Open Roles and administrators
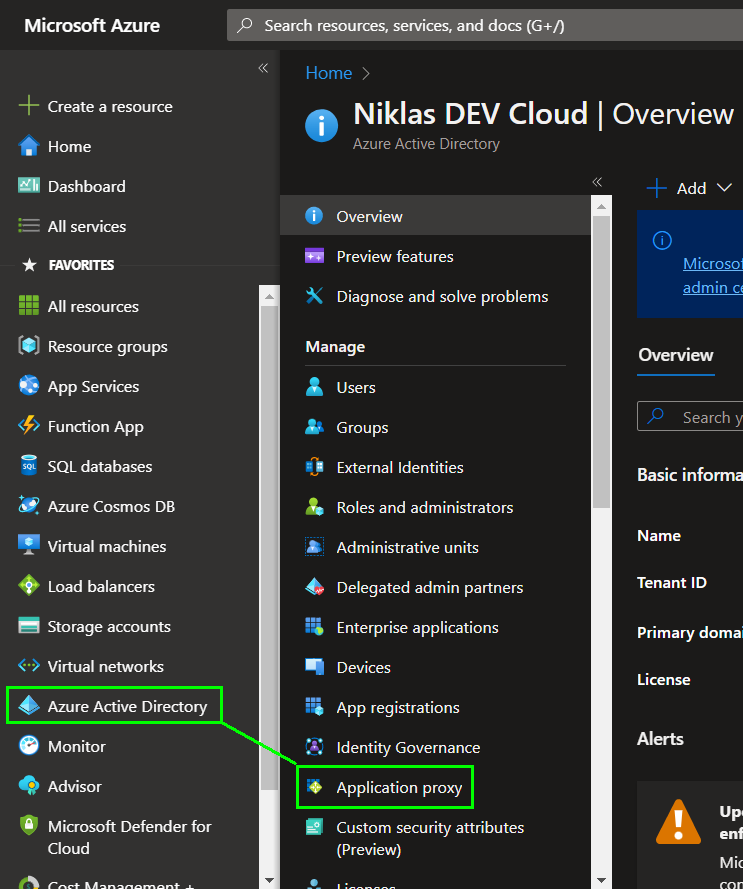Image resolution: width=743 pixels, height=889 pixels. (x=425, y=507)
